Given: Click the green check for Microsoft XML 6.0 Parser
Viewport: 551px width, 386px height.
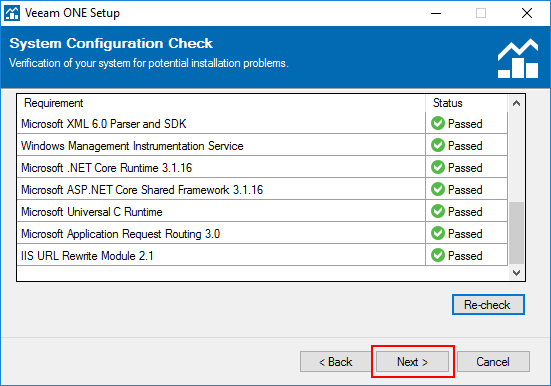Looking at the screenshot, I should tap(438, 123).
